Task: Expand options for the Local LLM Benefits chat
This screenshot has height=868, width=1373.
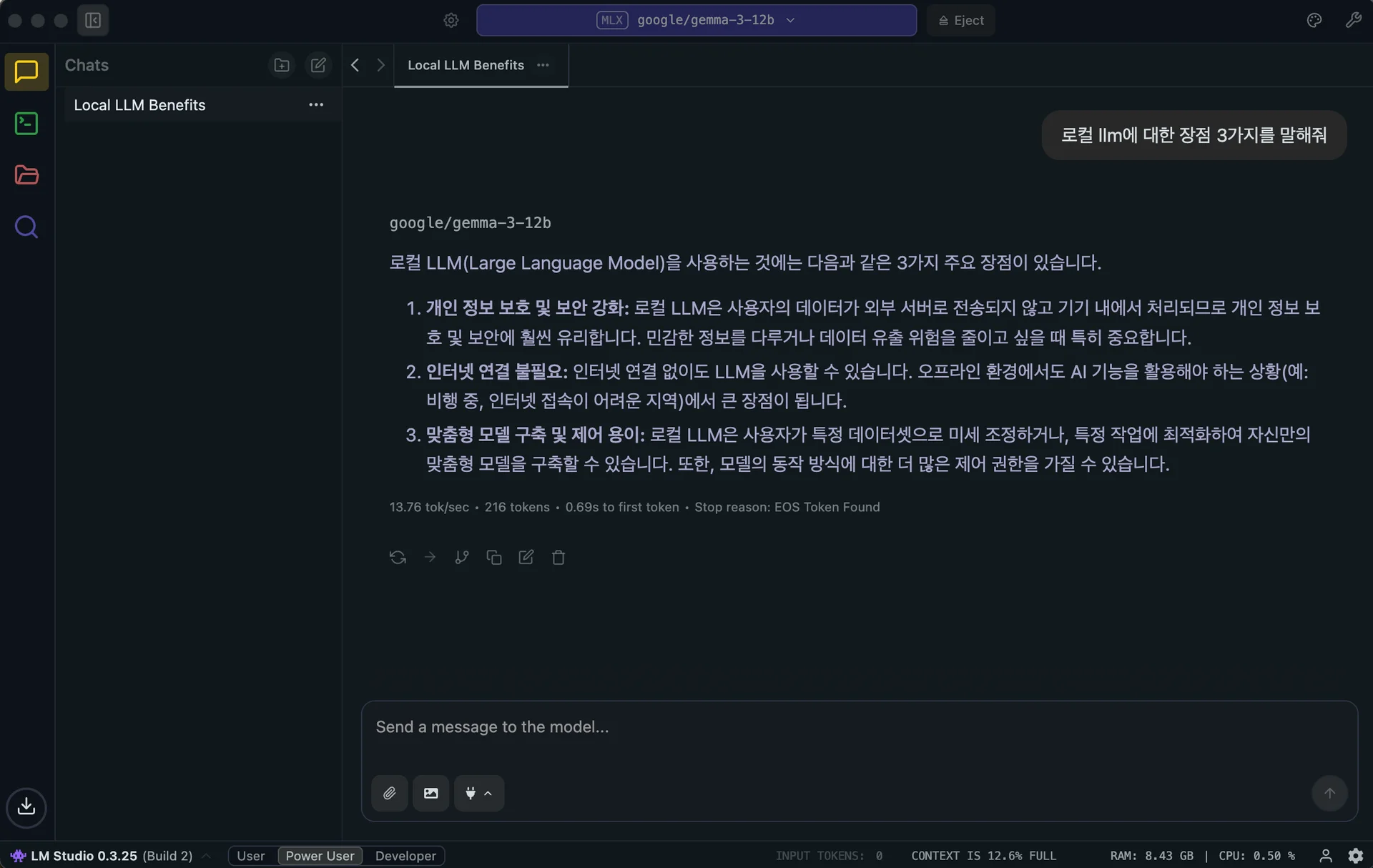Action: (315, 104)
